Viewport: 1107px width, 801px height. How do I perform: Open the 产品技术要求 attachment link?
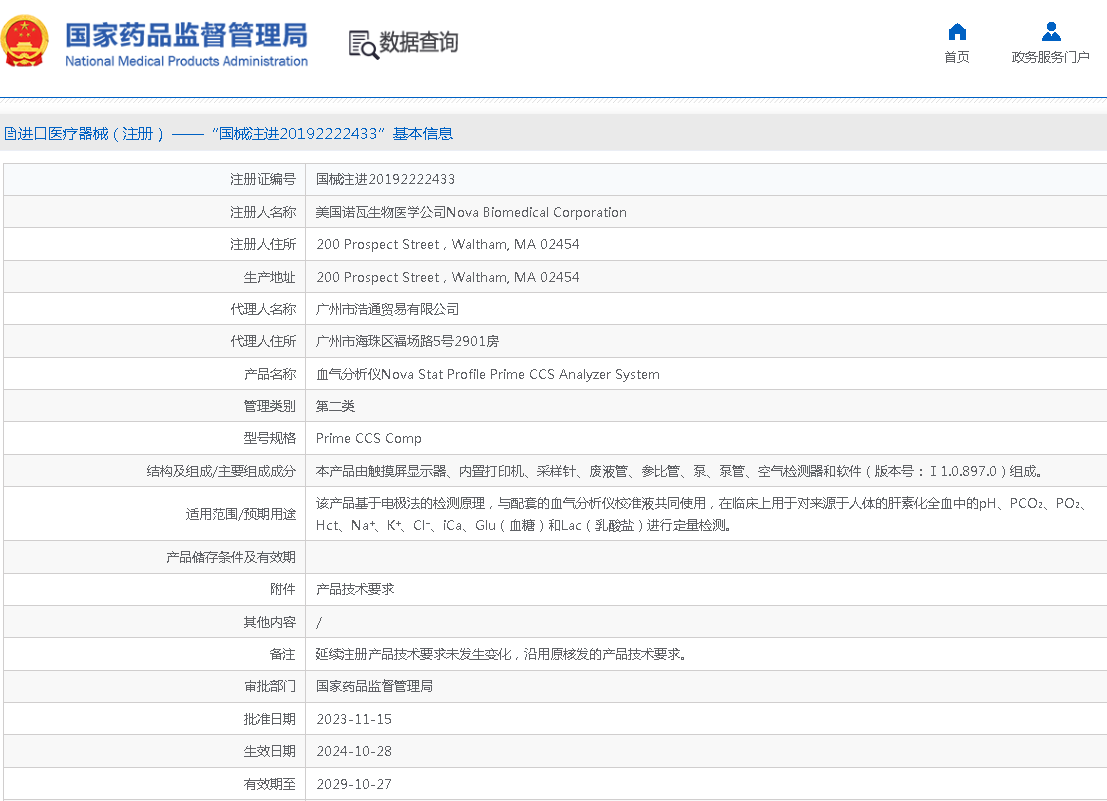(x=355, y=589)
